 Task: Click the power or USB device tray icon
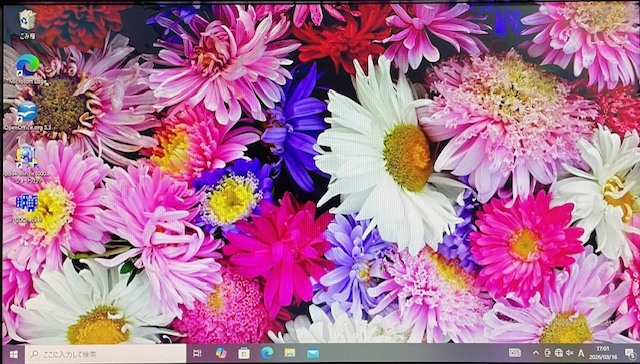(x=547, y=353)
